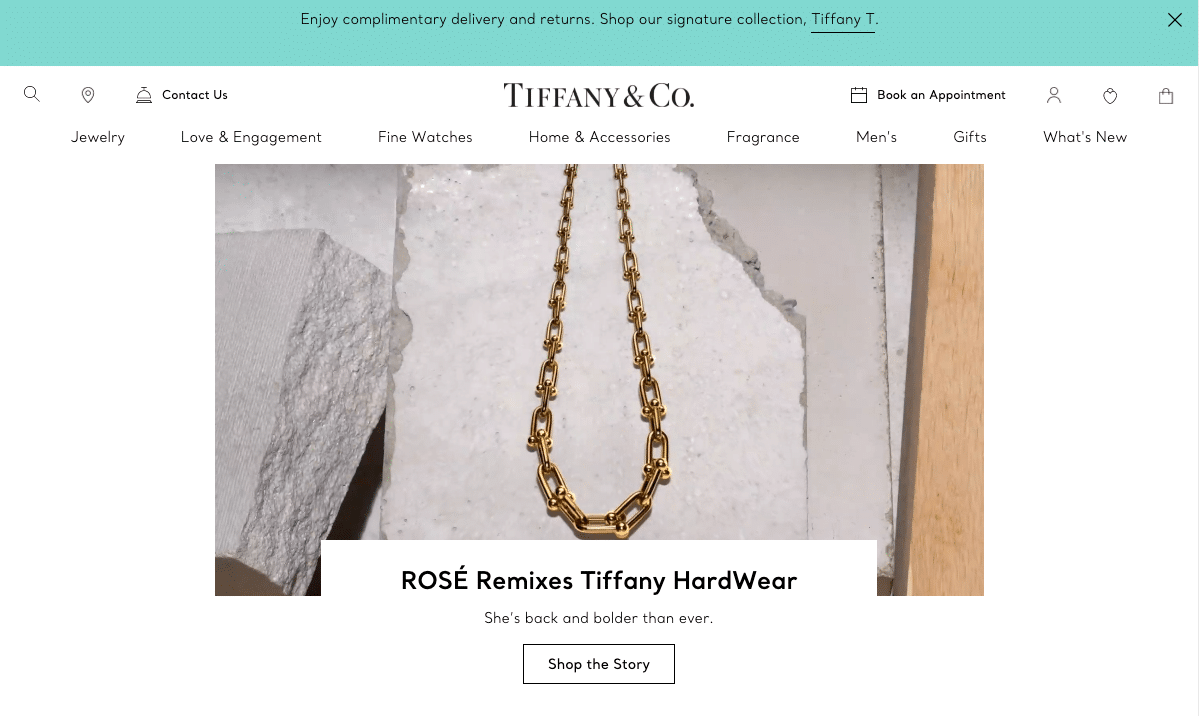Click the HardWear gold necklace image
This screenshot has height=716, width=1199.
tap(599, 352)
